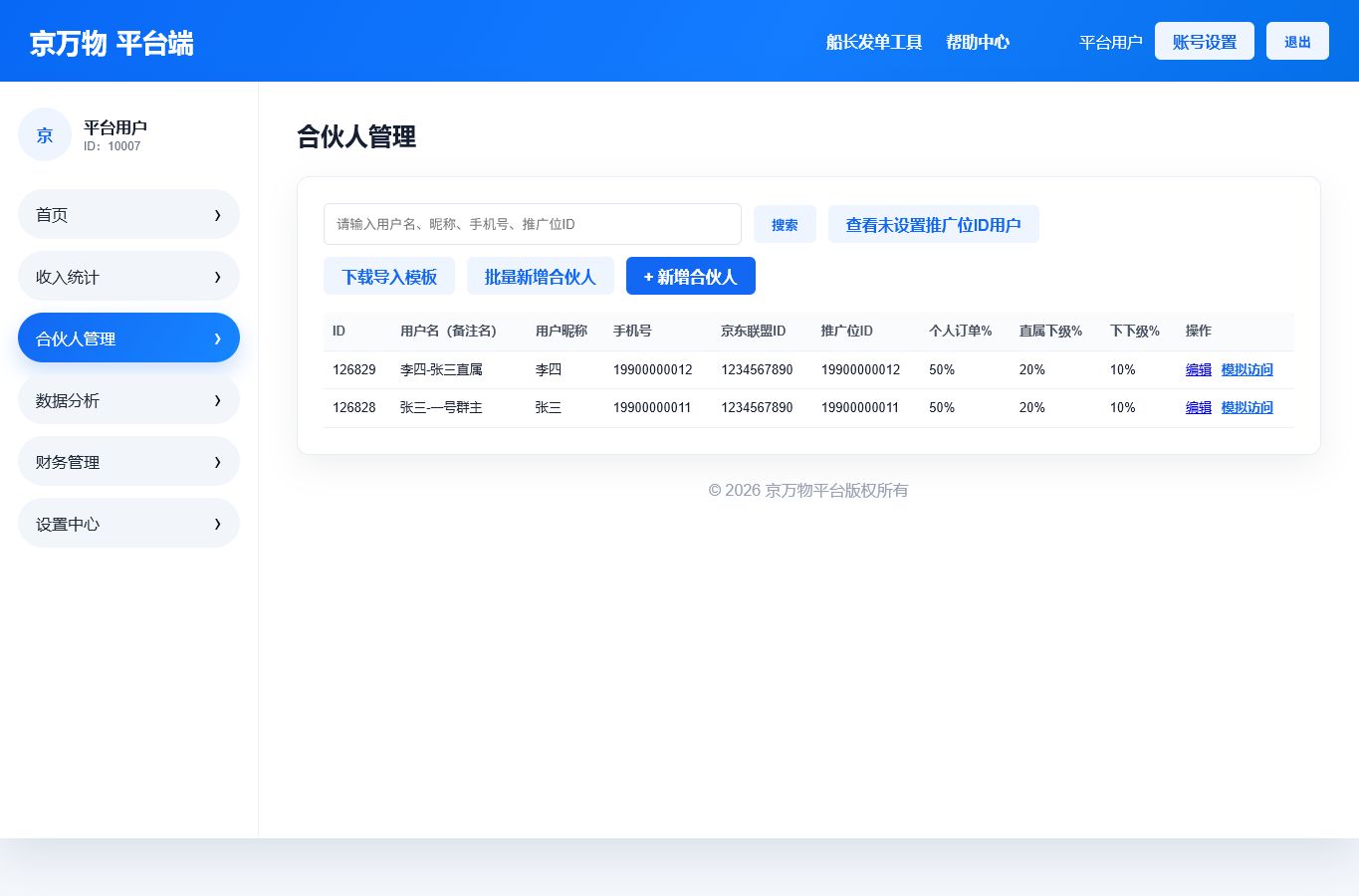The height and width of the screenshot is (896, 1359).
Task: Click 退出 to log out
Action: [1297, 41]
